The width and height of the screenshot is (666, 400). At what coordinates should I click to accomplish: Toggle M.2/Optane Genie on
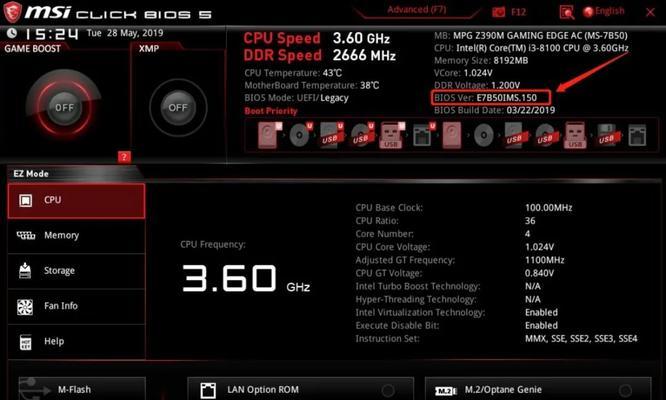pyautogui.click(x=625, y=390)
